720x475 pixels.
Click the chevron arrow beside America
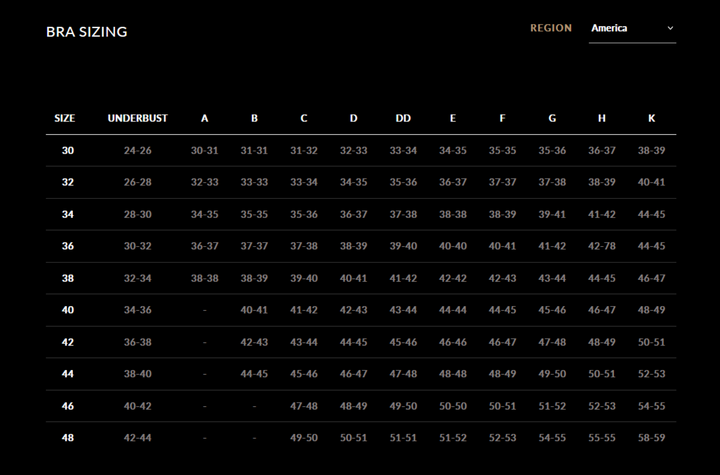tap(670, 29)
